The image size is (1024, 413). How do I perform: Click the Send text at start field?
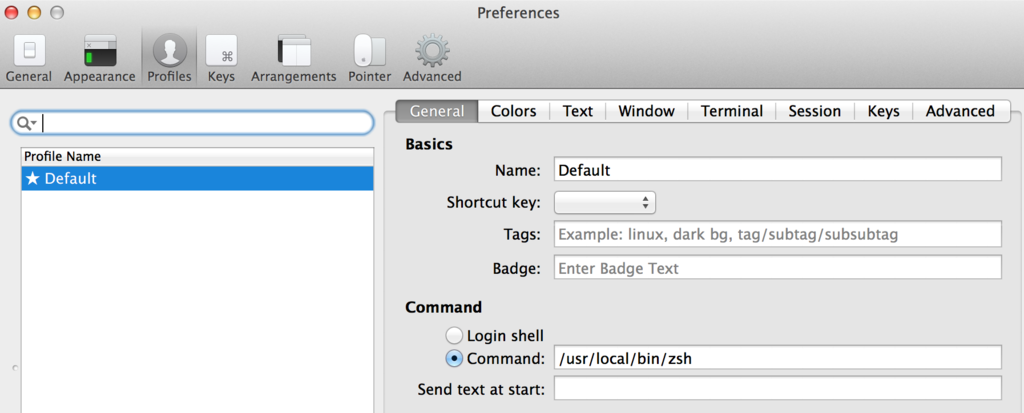(777, 389)
